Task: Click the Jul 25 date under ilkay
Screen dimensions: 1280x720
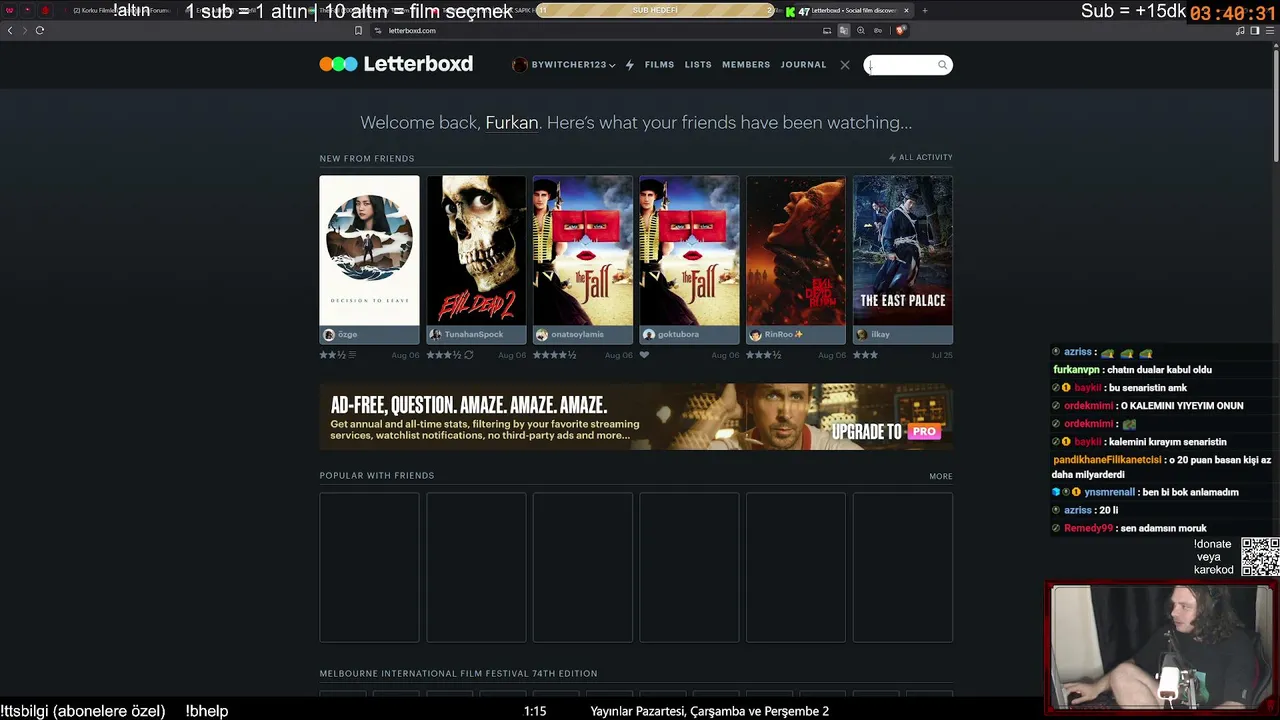Action: tap(942, 355)
